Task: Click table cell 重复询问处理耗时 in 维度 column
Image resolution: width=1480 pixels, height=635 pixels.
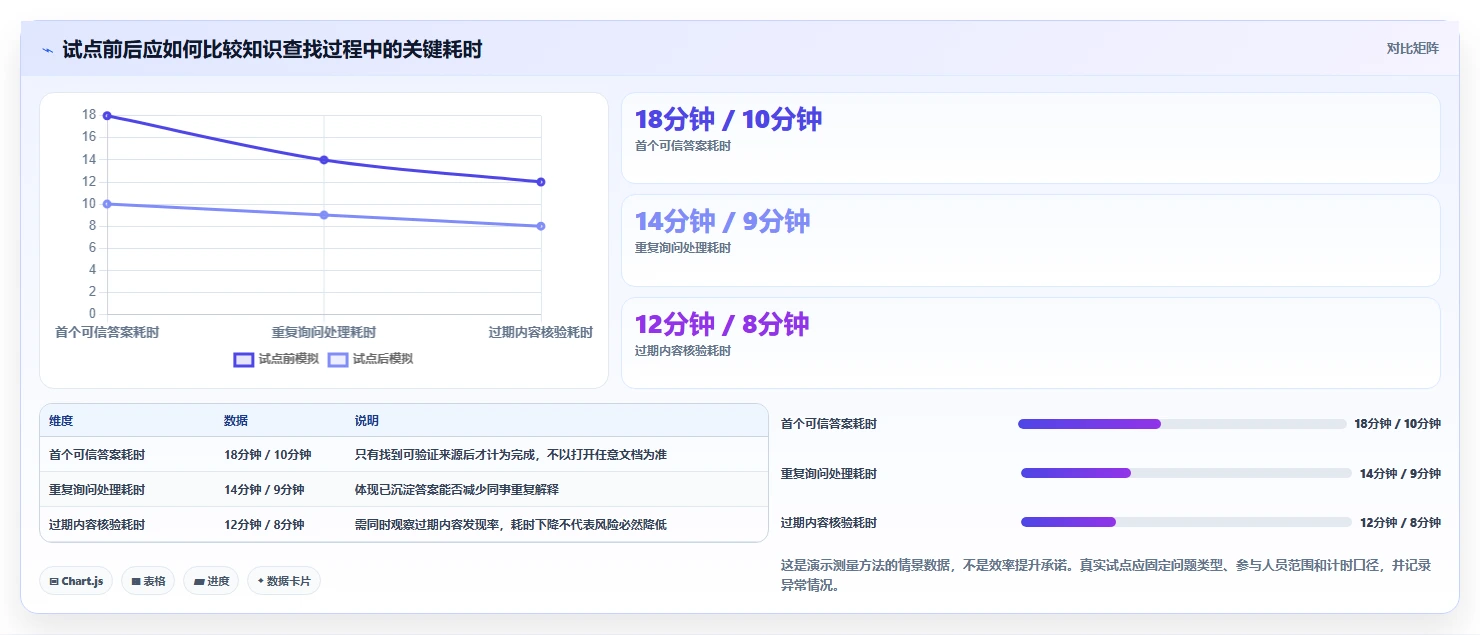Action: pyautogui.click(x=97, y=490)
